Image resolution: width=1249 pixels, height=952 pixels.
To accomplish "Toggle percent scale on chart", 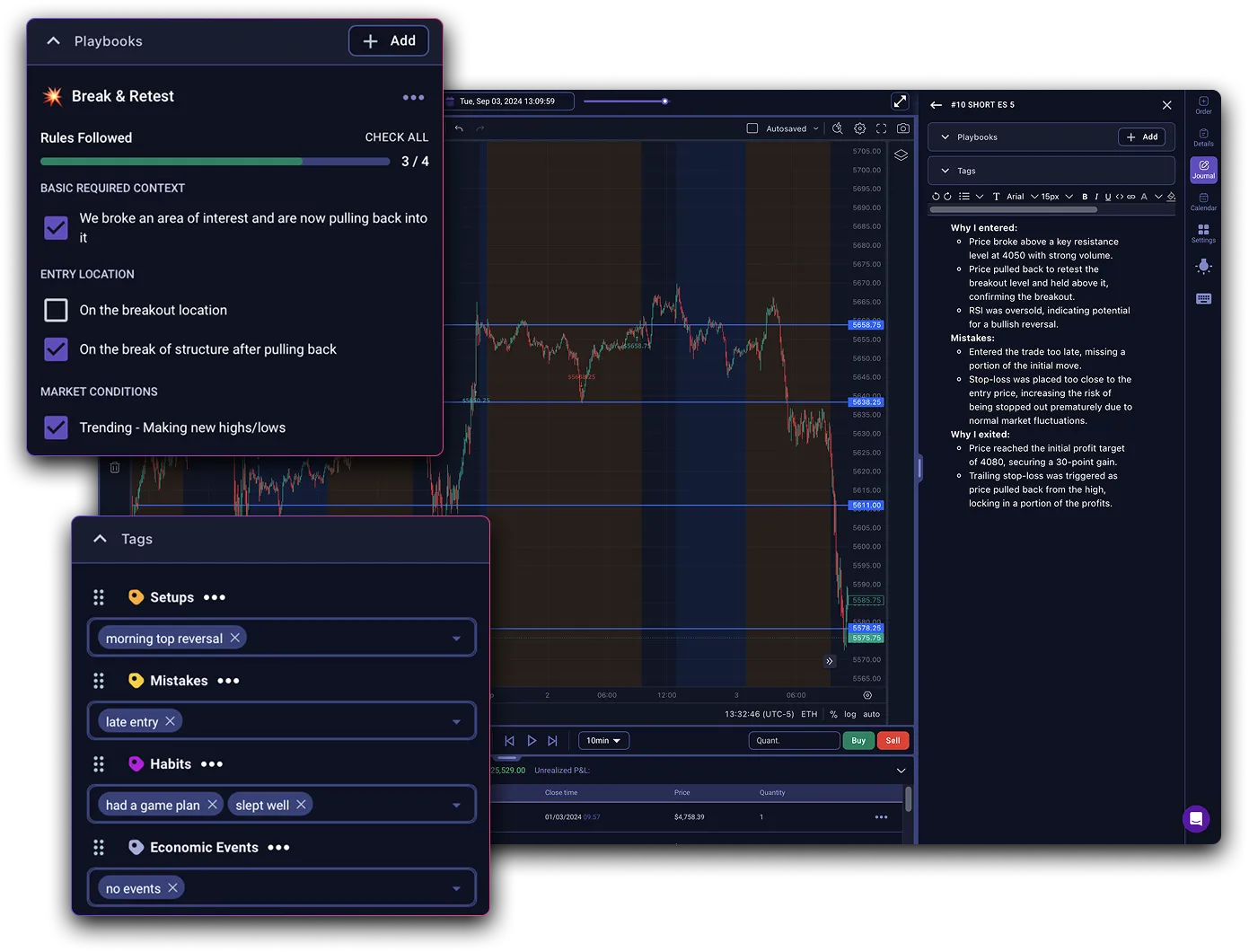I will coord(833,715).
